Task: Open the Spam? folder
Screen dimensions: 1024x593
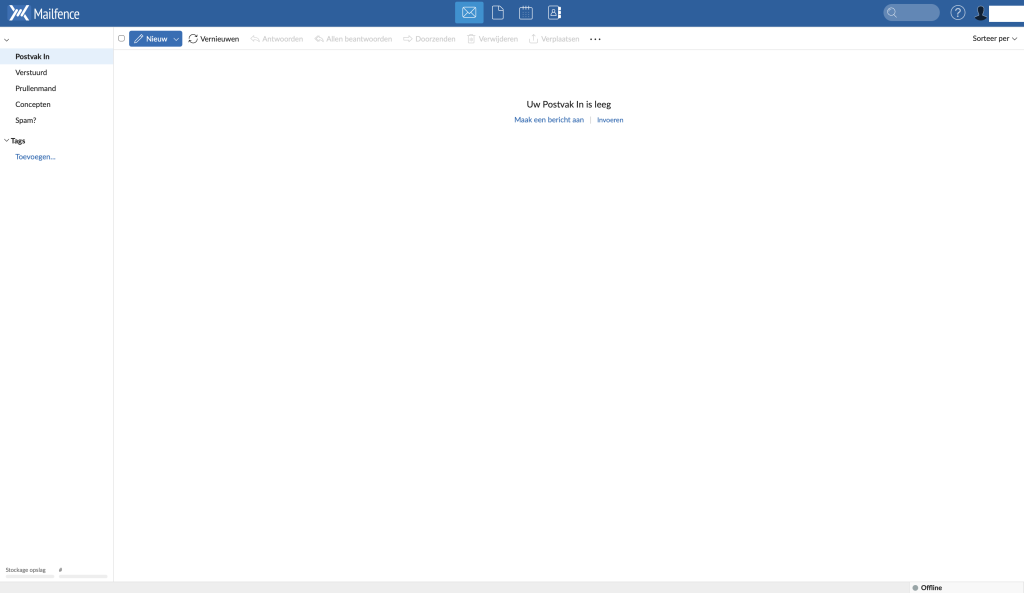Action: coord(26,120)
